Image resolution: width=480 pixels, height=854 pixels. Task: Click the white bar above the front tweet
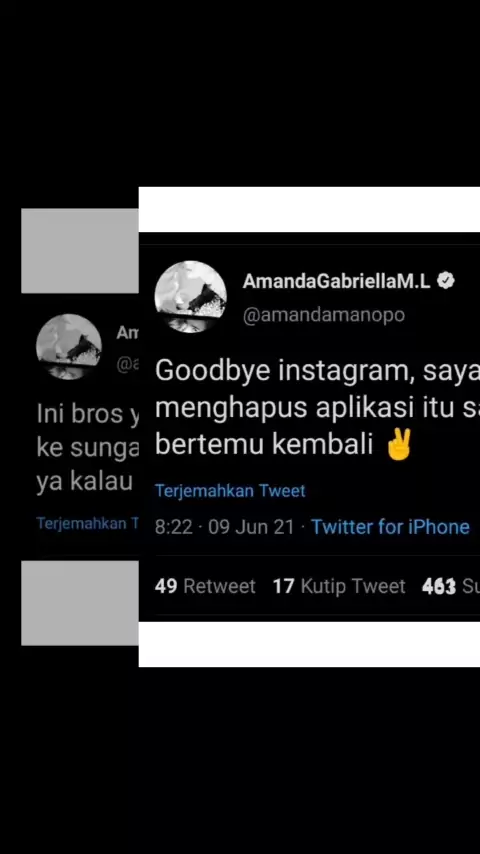309,209
